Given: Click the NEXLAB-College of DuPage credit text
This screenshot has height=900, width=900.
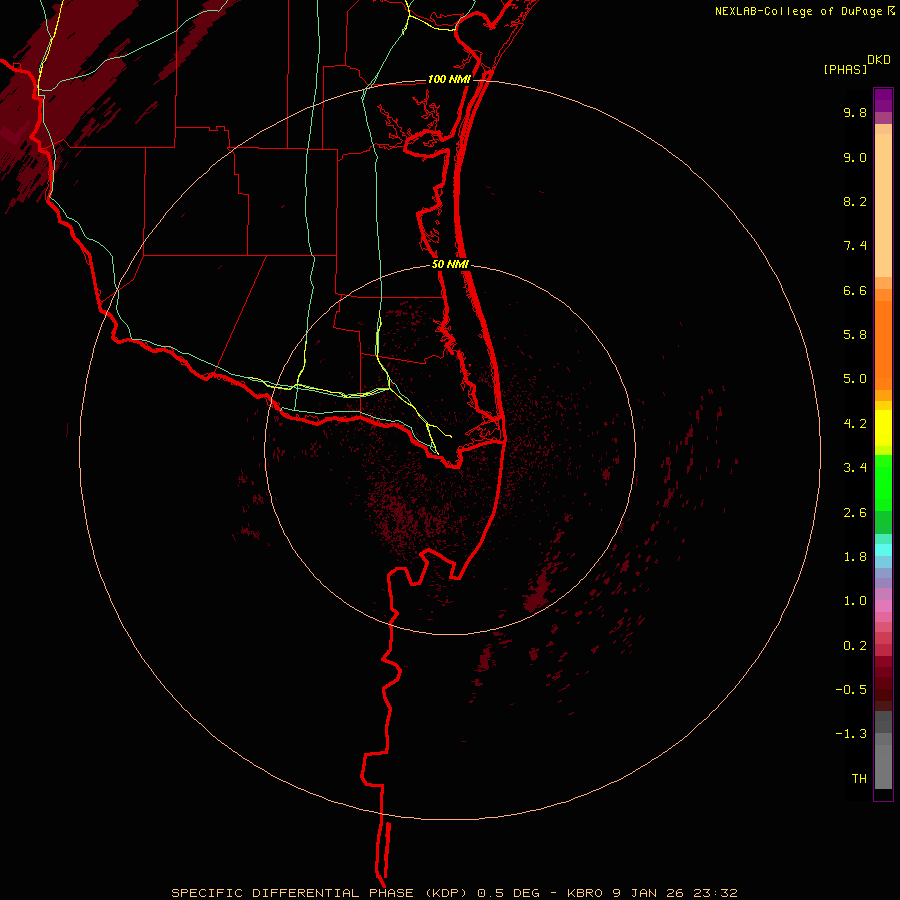Looking at the screenshot, I should (798, 11).
